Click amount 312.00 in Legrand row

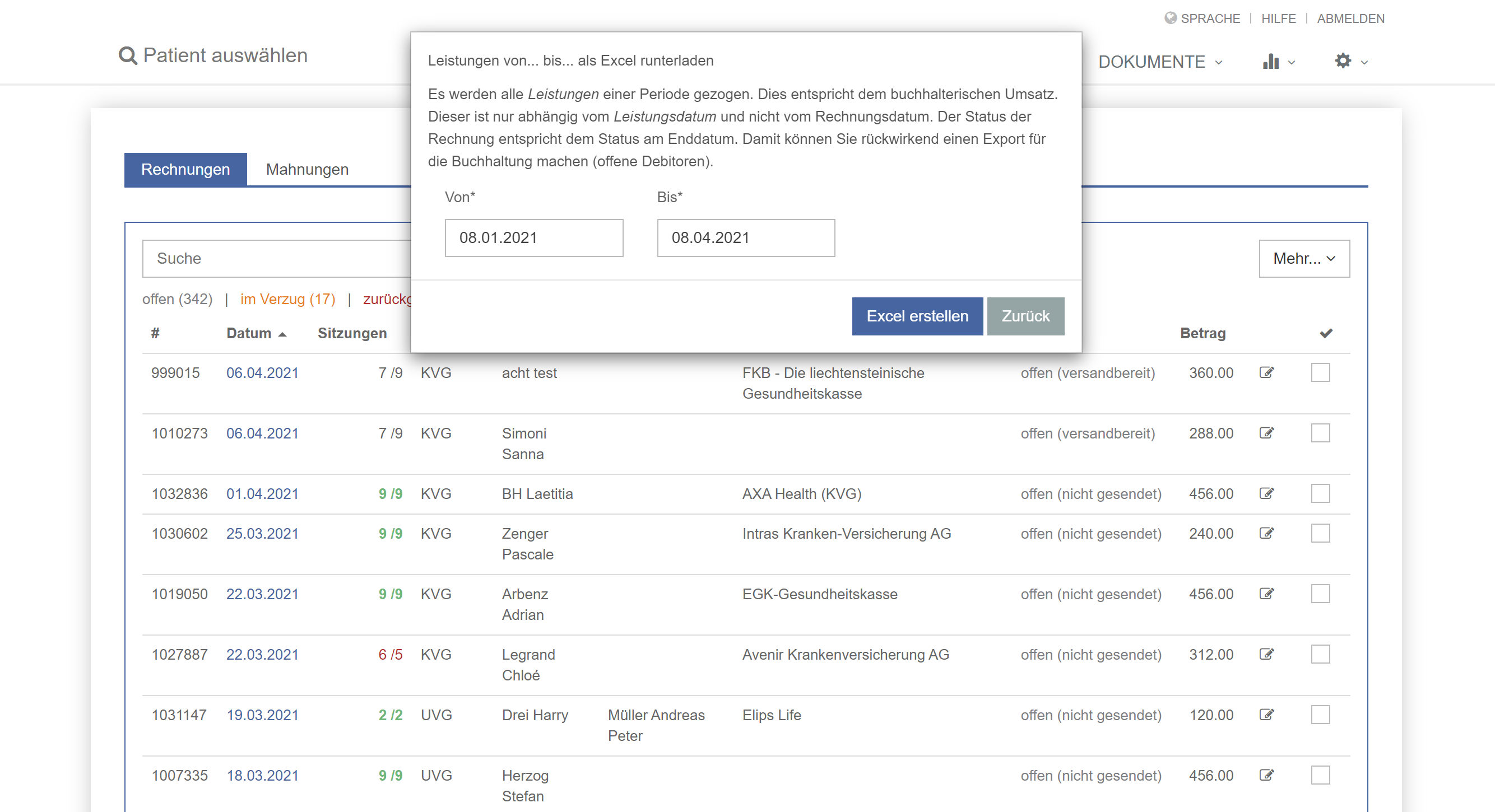[x=1210, y=655]
